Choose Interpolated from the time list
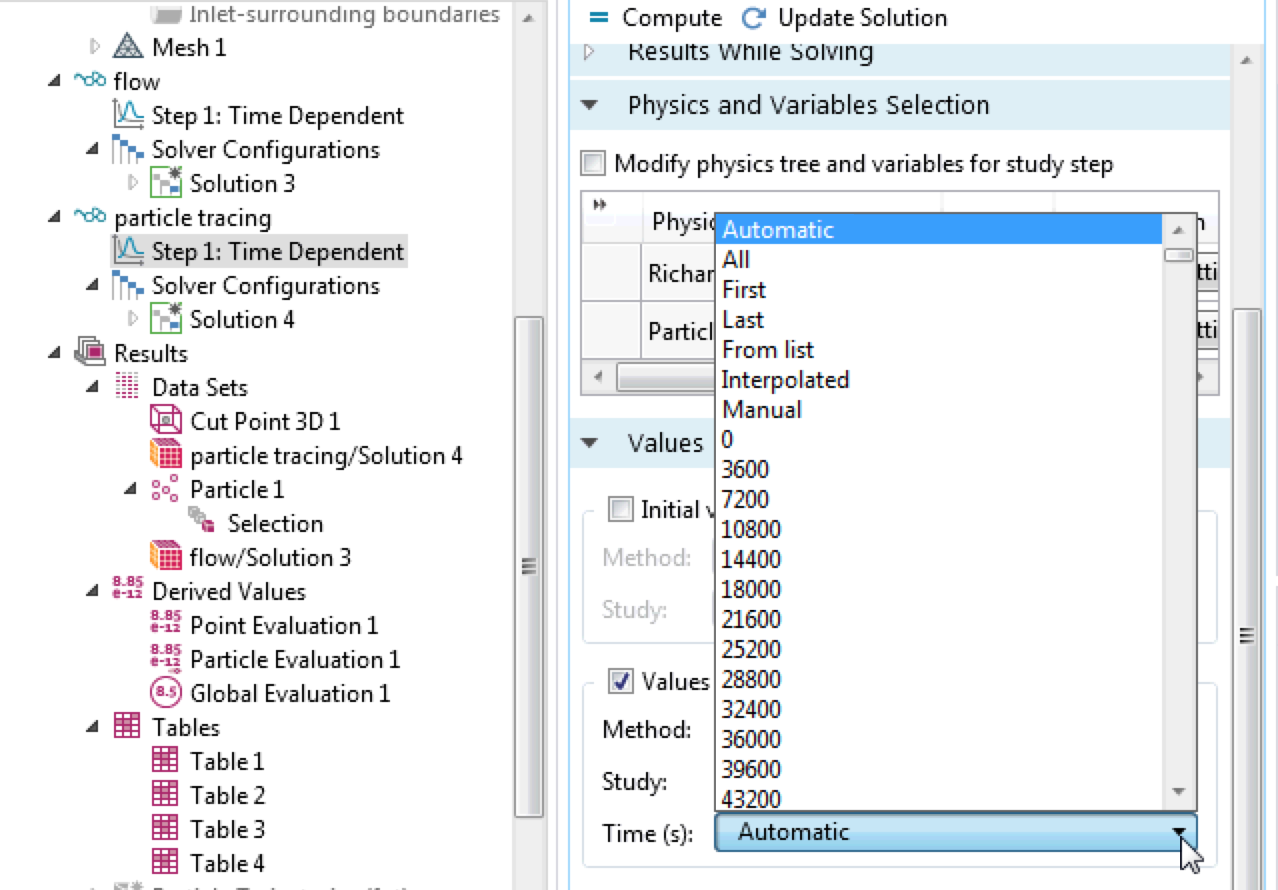The width and height of the screenshot is (1278, 890). point(785,379)
